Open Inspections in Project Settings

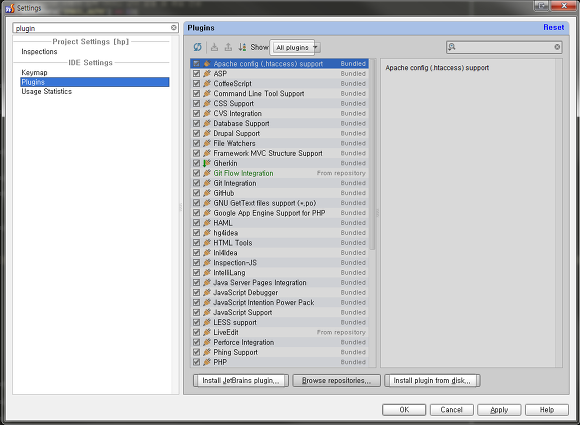tap(39, 51)
